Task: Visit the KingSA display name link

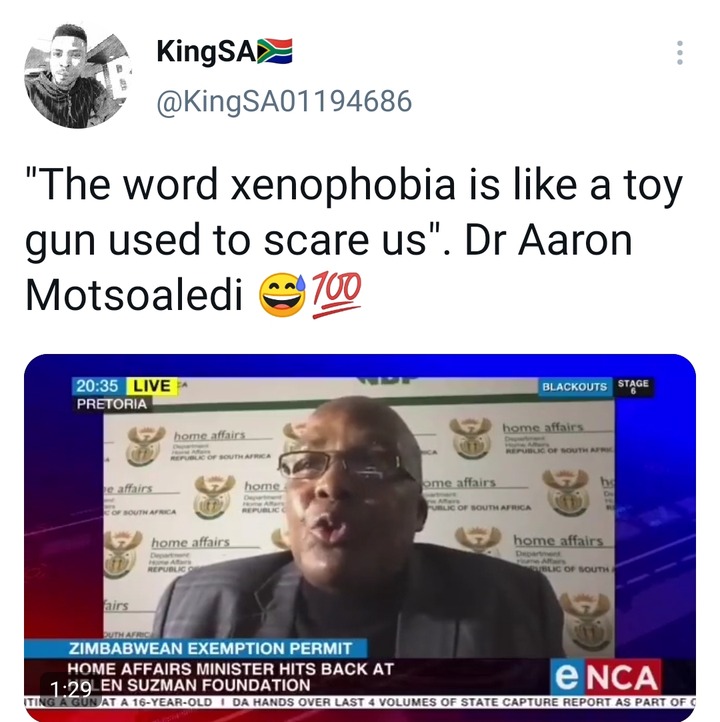Action: point(206,51)
